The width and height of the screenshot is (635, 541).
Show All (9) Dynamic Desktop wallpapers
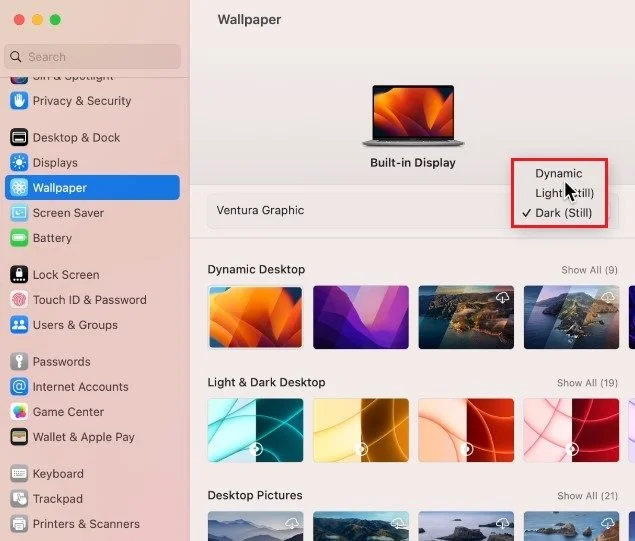589,270
